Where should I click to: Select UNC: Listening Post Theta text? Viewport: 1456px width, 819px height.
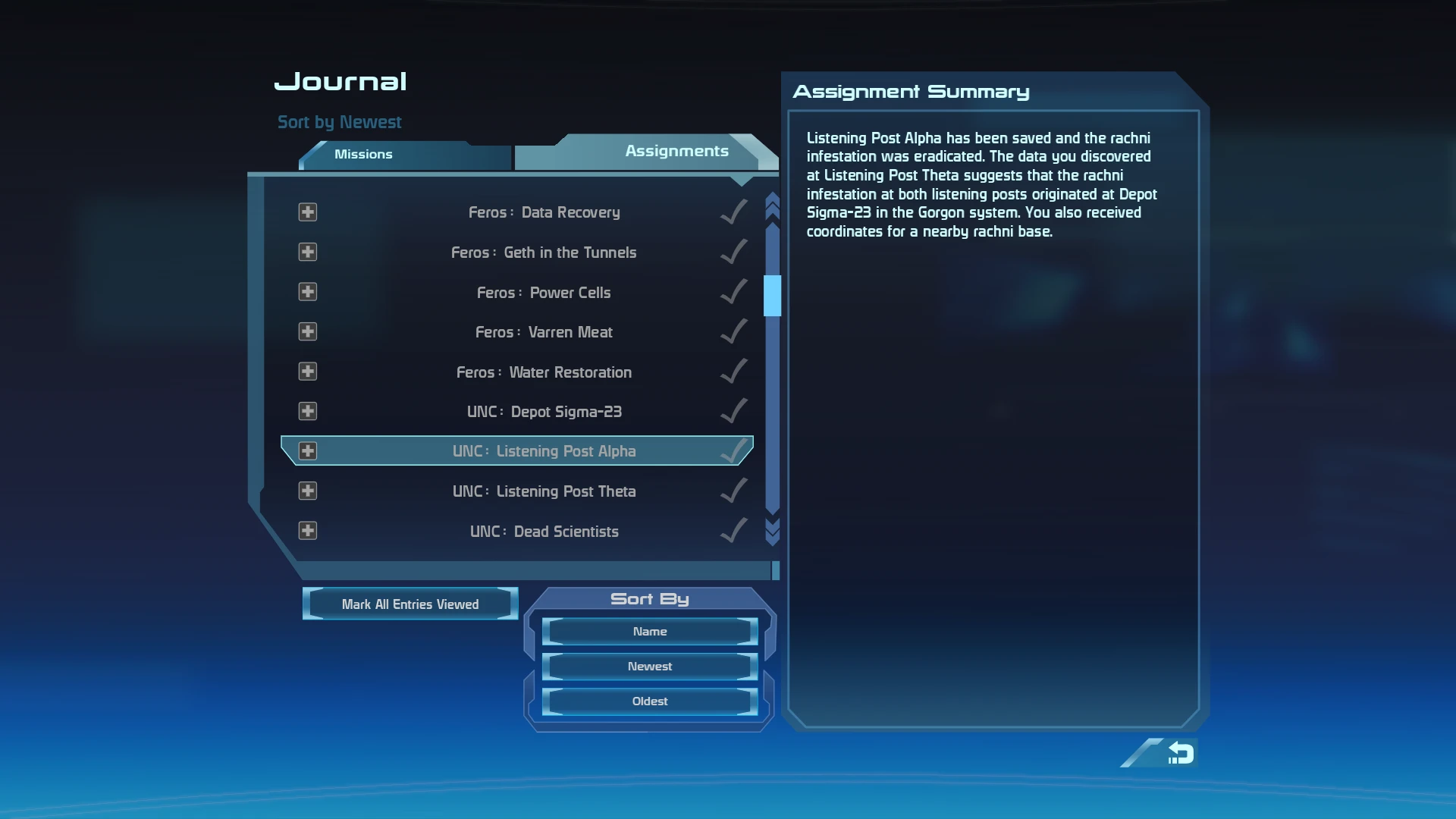tap(544, 491)
